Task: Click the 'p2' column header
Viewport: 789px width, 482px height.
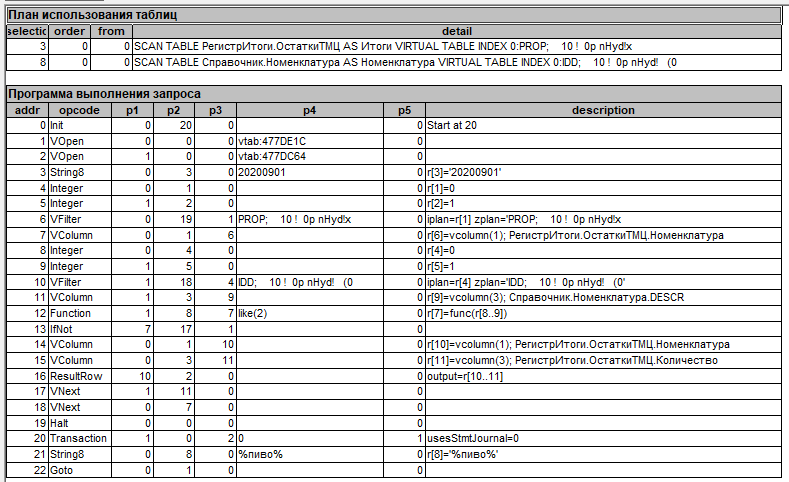Action: pos(174,110)
